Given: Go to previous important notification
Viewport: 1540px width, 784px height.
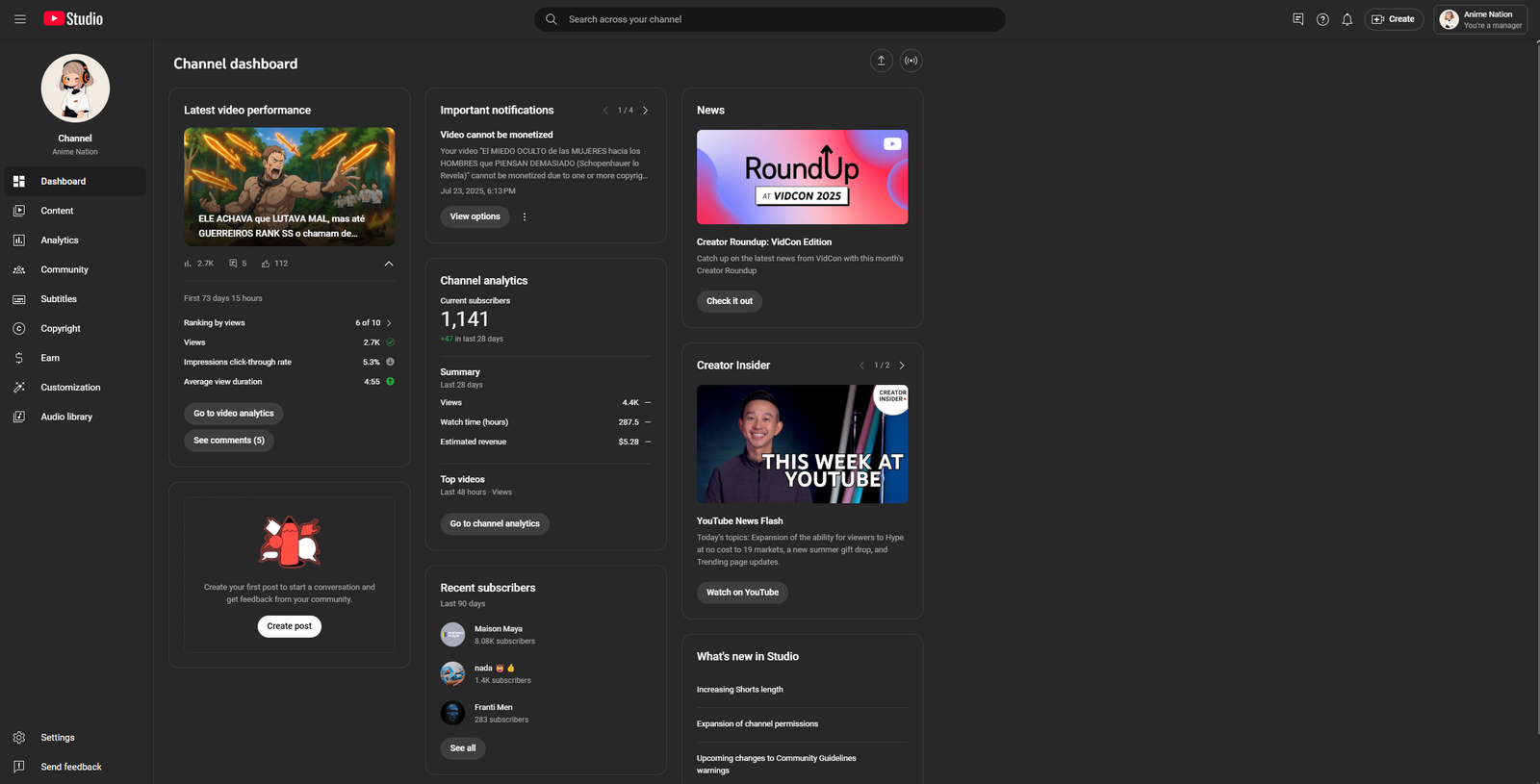Looking at the screenshot, I should pyautogui.click(x=605, y=111).
